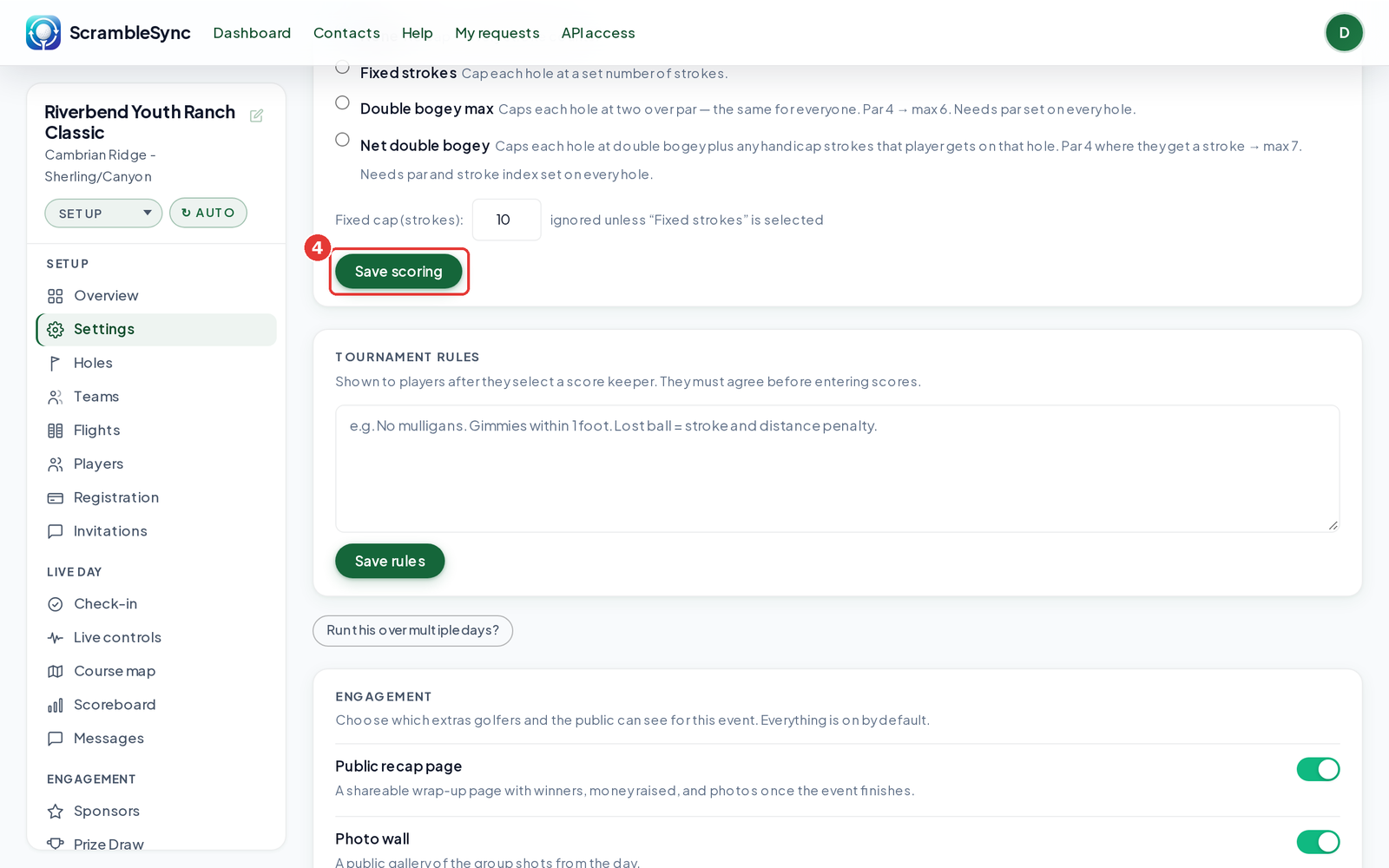1389x868 pixels.
Task: Click into the Tournament rules text area
Action: (x=837, y=469)
